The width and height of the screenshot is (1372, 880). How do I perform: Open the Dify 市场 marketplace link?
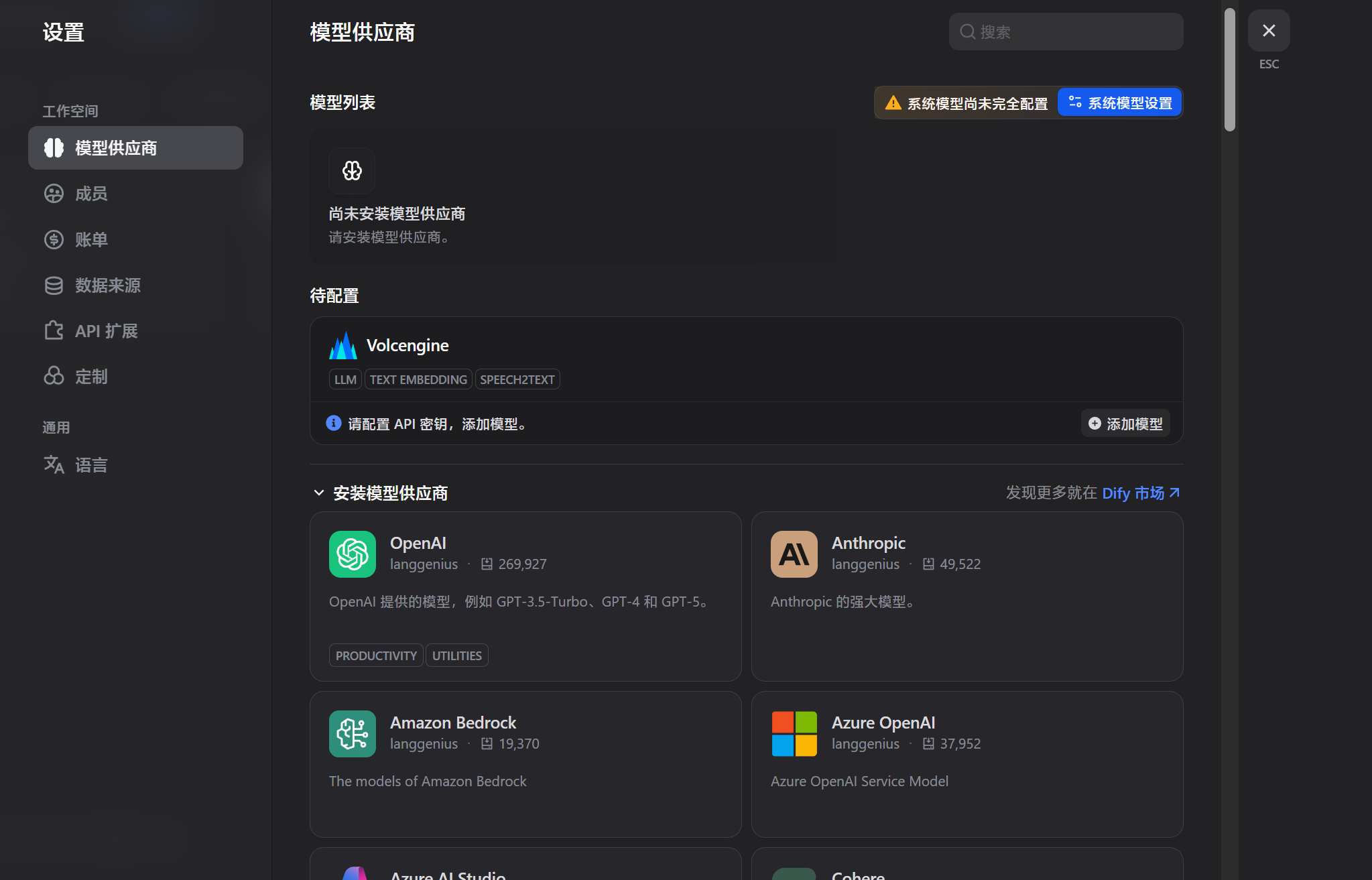(1139, 493)
